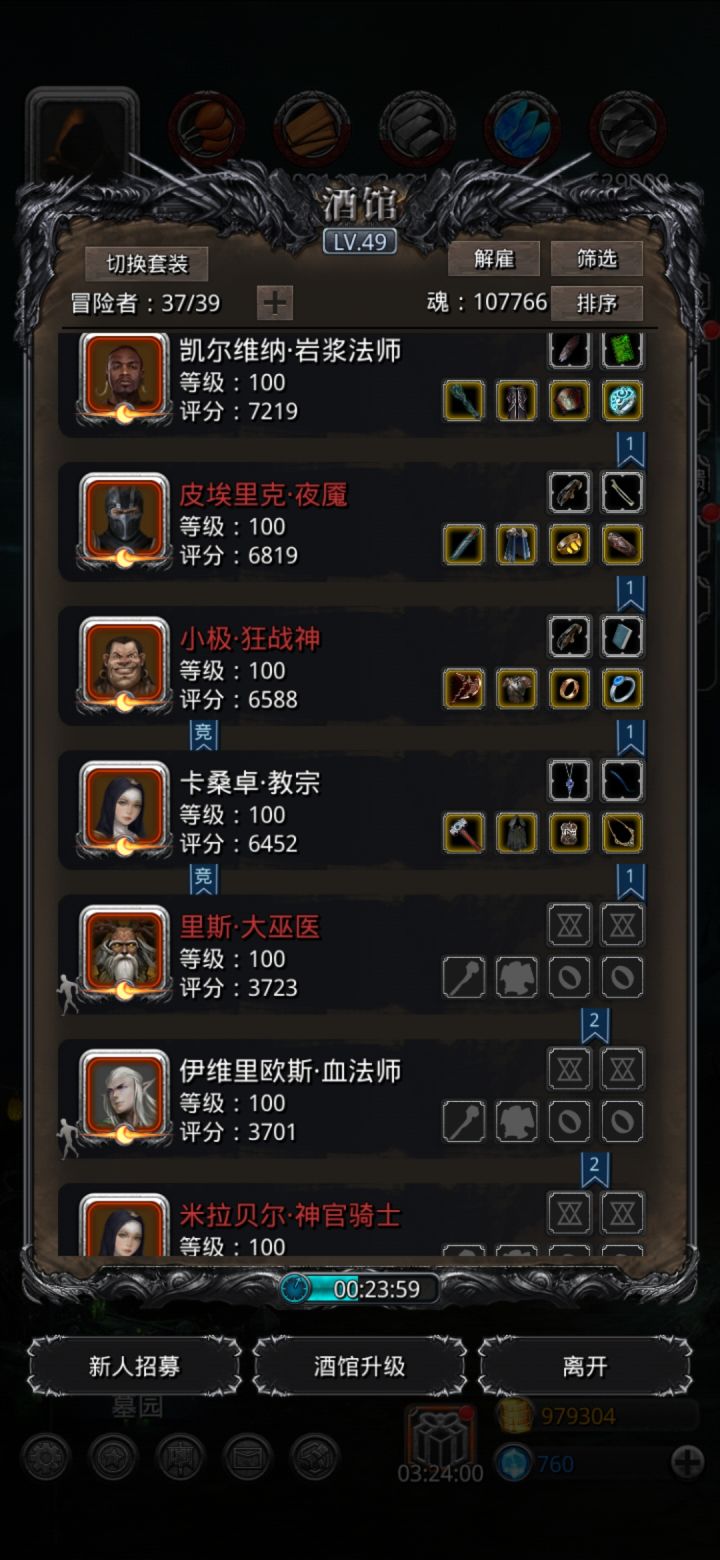Select 伊维里欧斯·血法师's empty armor slot
The width and height of the screenshot is (720, 1560).
[517, 1121]
